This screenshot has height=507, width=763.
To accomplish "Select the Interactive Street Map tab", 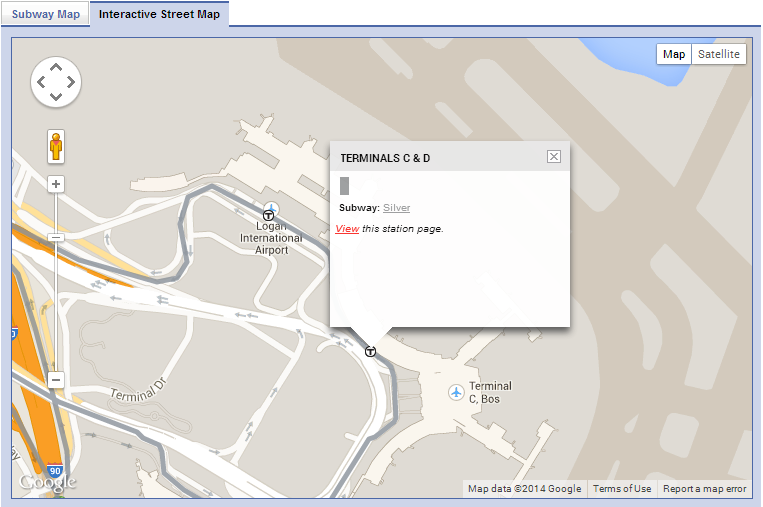I will point(159,14).
